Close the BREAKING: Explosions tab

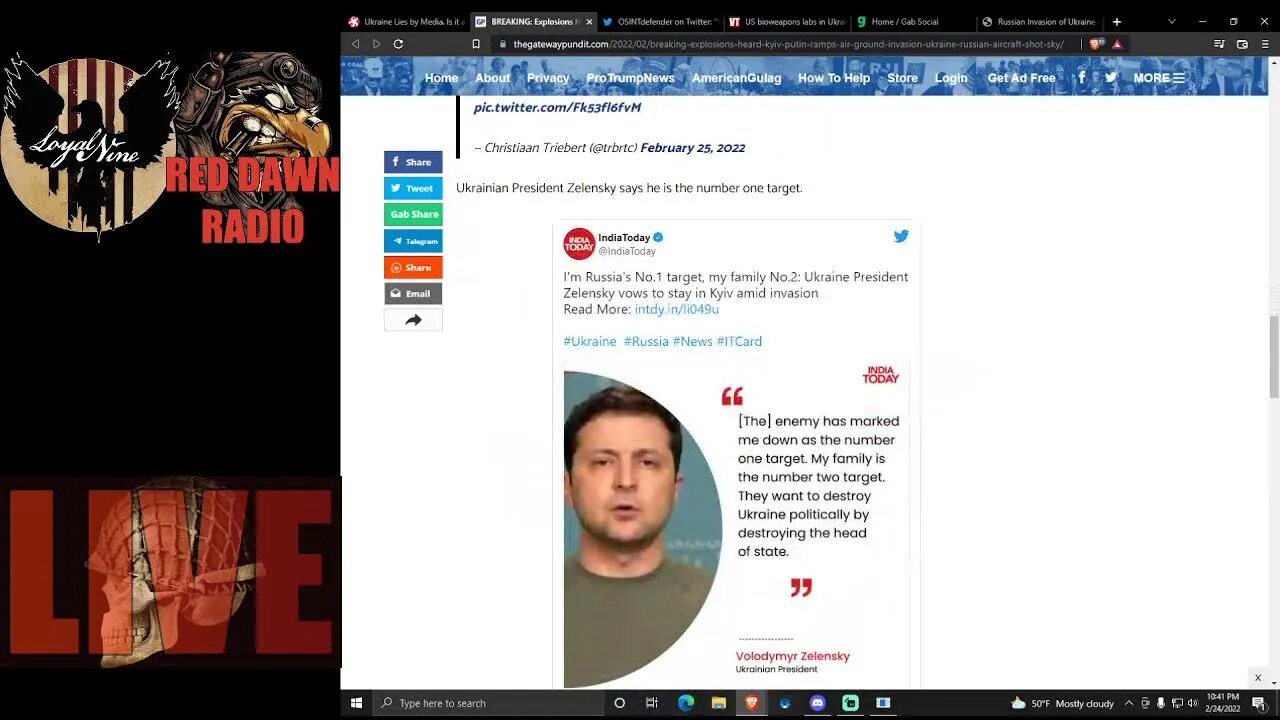589,21
